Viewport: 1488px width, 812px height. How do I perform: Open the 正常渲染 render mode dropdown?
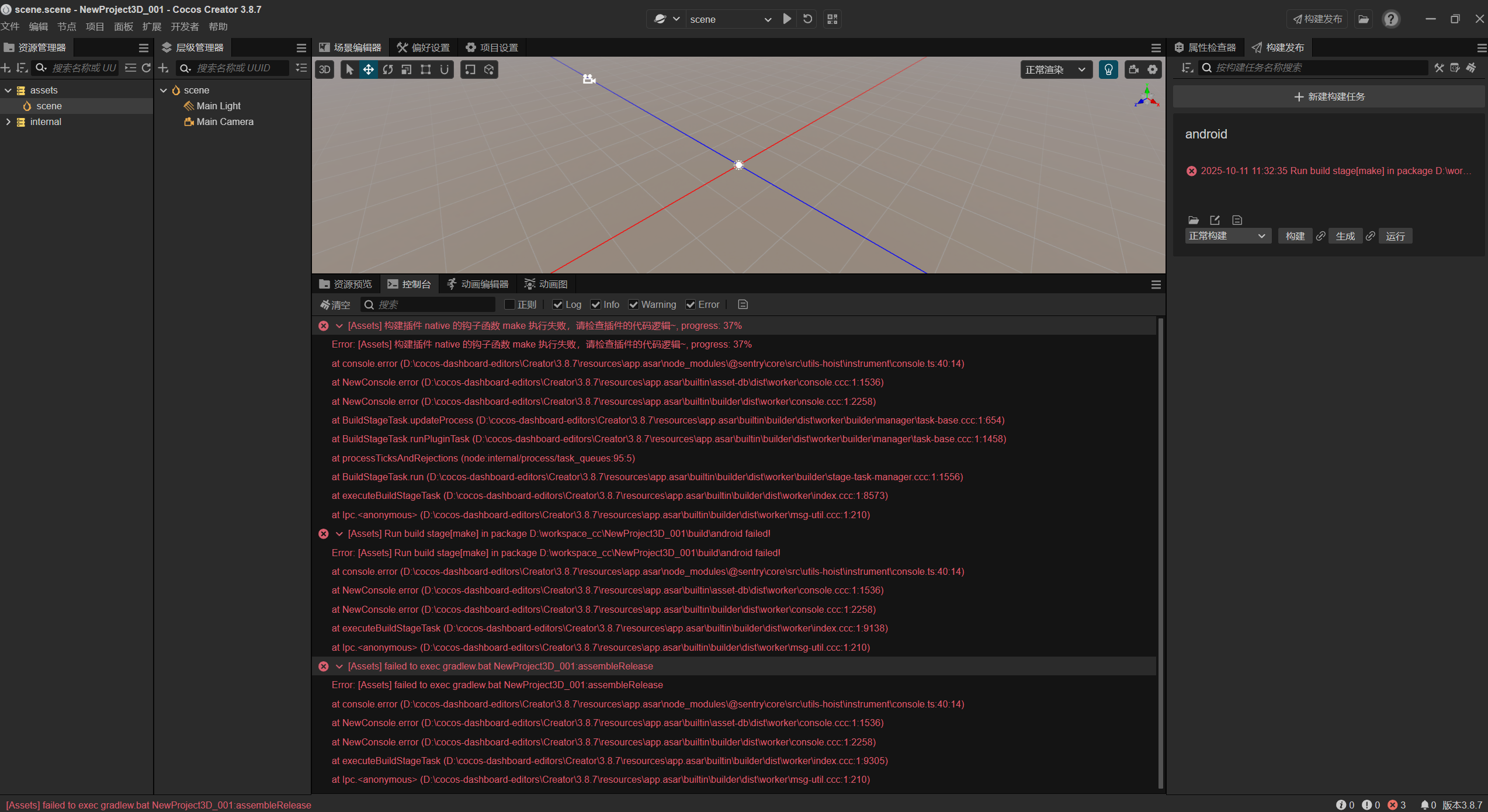(x=1056, y=70)
